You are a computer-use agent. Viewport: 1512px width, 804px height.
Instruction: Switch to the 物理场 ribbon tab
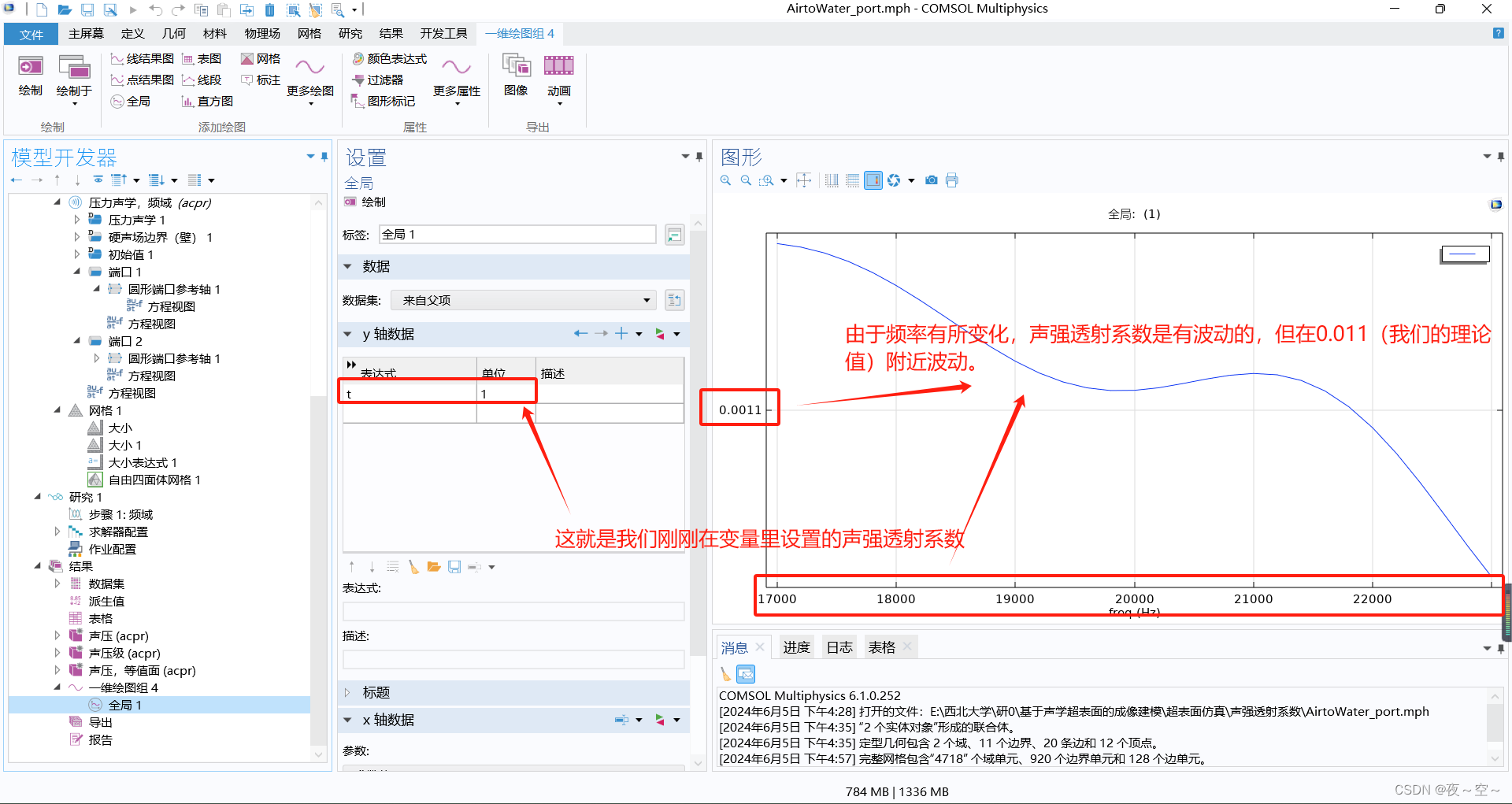click(x=262, y=34)
